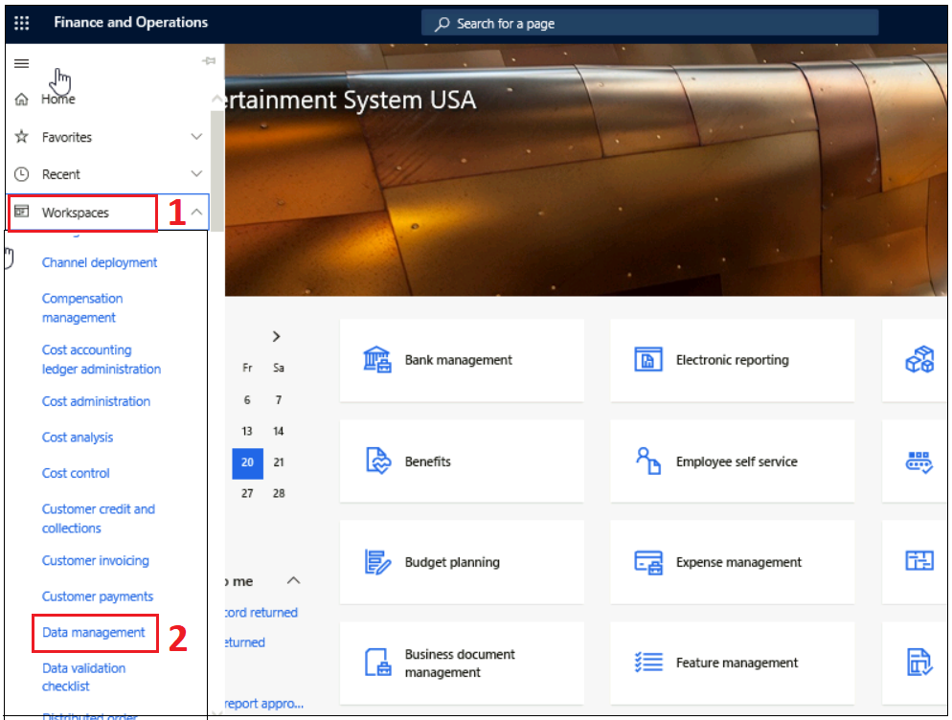Click the Feature management icon
The width and height of the screenshot is (952, 720).
point(648,662)
